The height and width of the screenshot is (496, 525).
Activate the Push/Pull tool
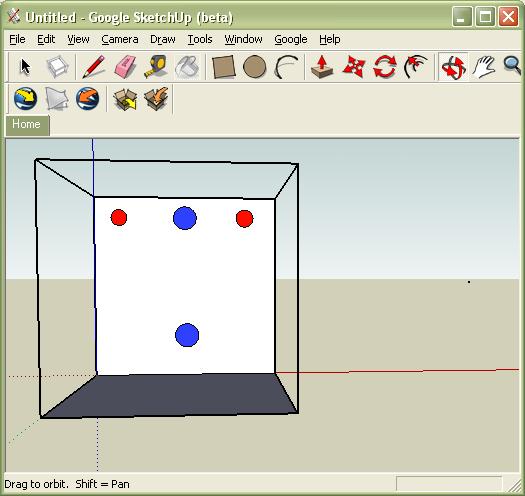point(322,67)
